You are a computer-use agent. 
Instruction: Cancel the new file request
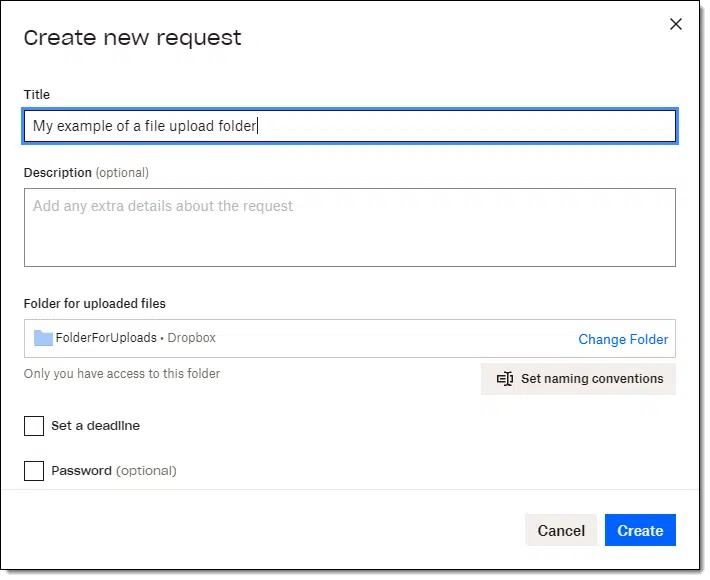pos(561,530)
